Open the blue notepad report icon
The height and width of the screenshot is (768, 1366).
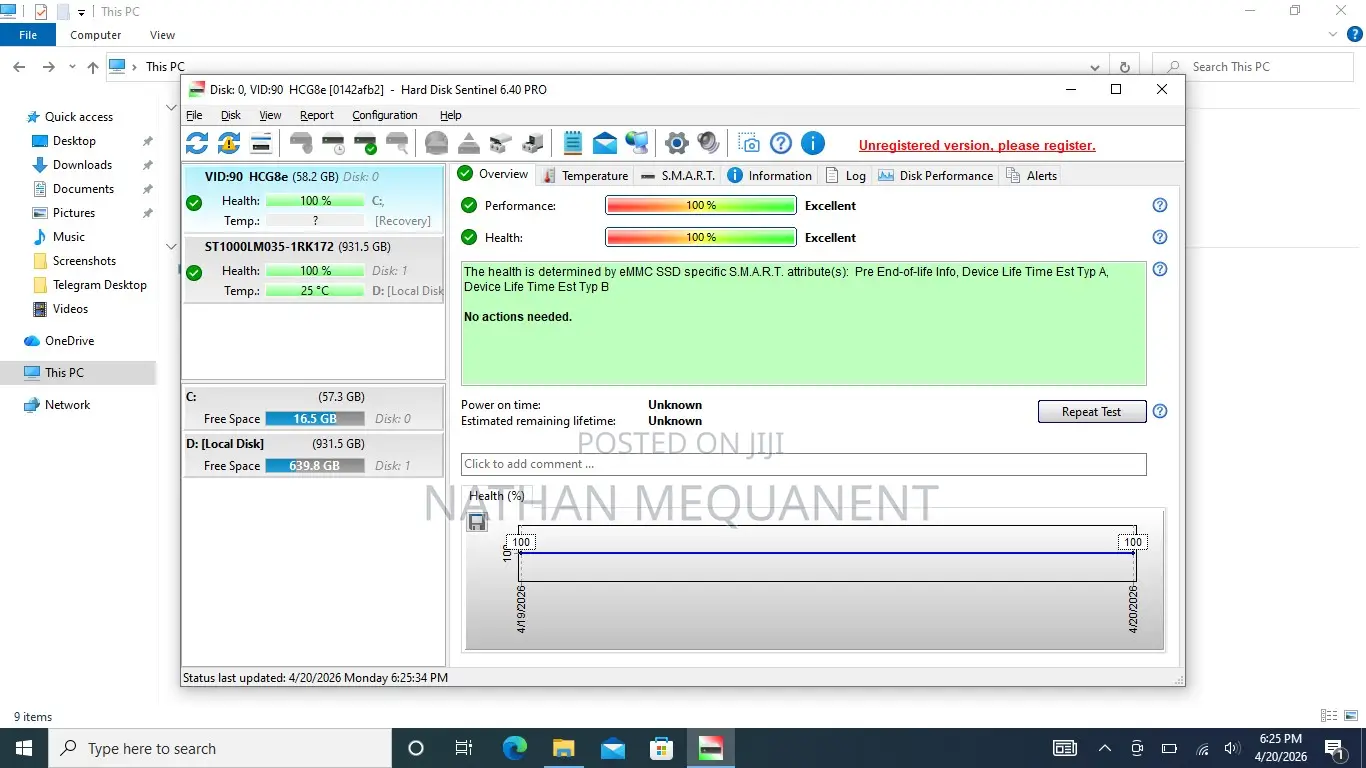(573, 143)
